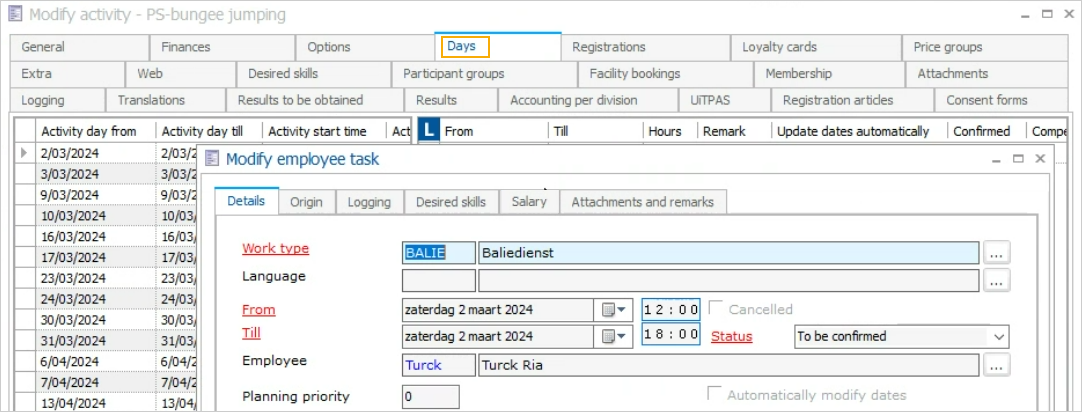
Task: Click the Work type link label
Action: [275, 249]
